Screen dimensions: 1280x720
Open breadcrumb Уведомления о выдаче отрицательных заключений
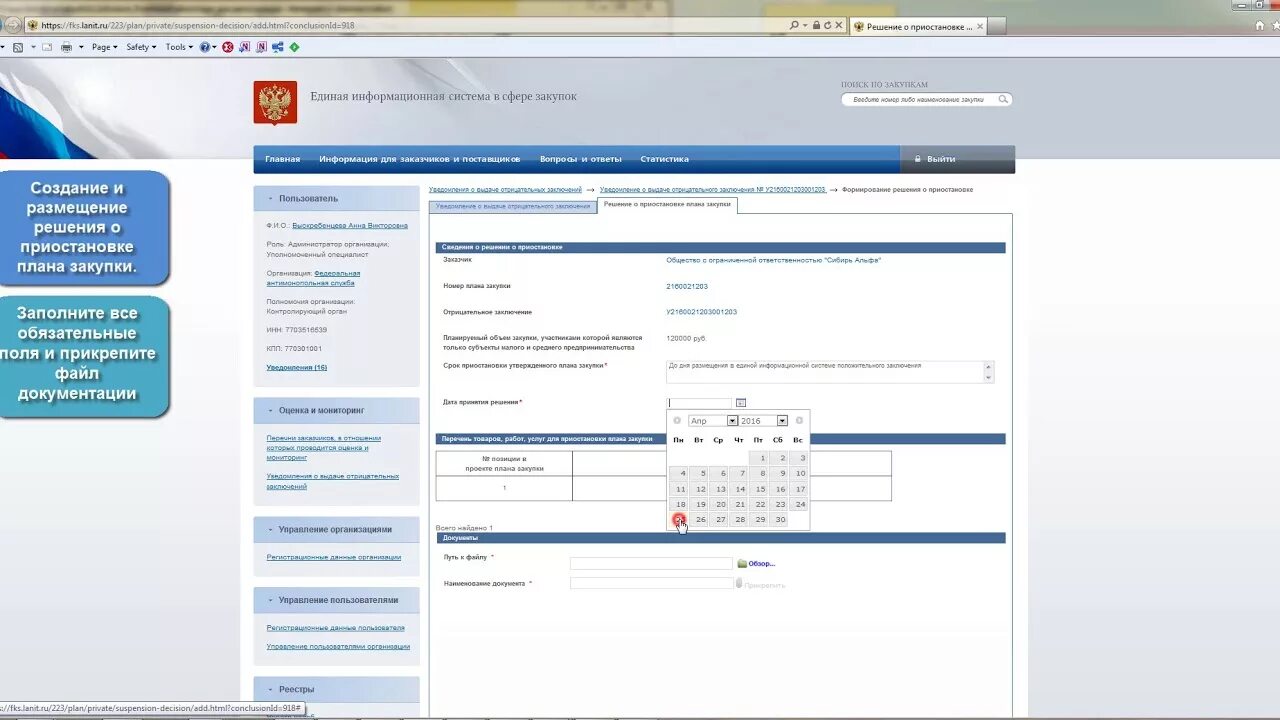(505, 189)
